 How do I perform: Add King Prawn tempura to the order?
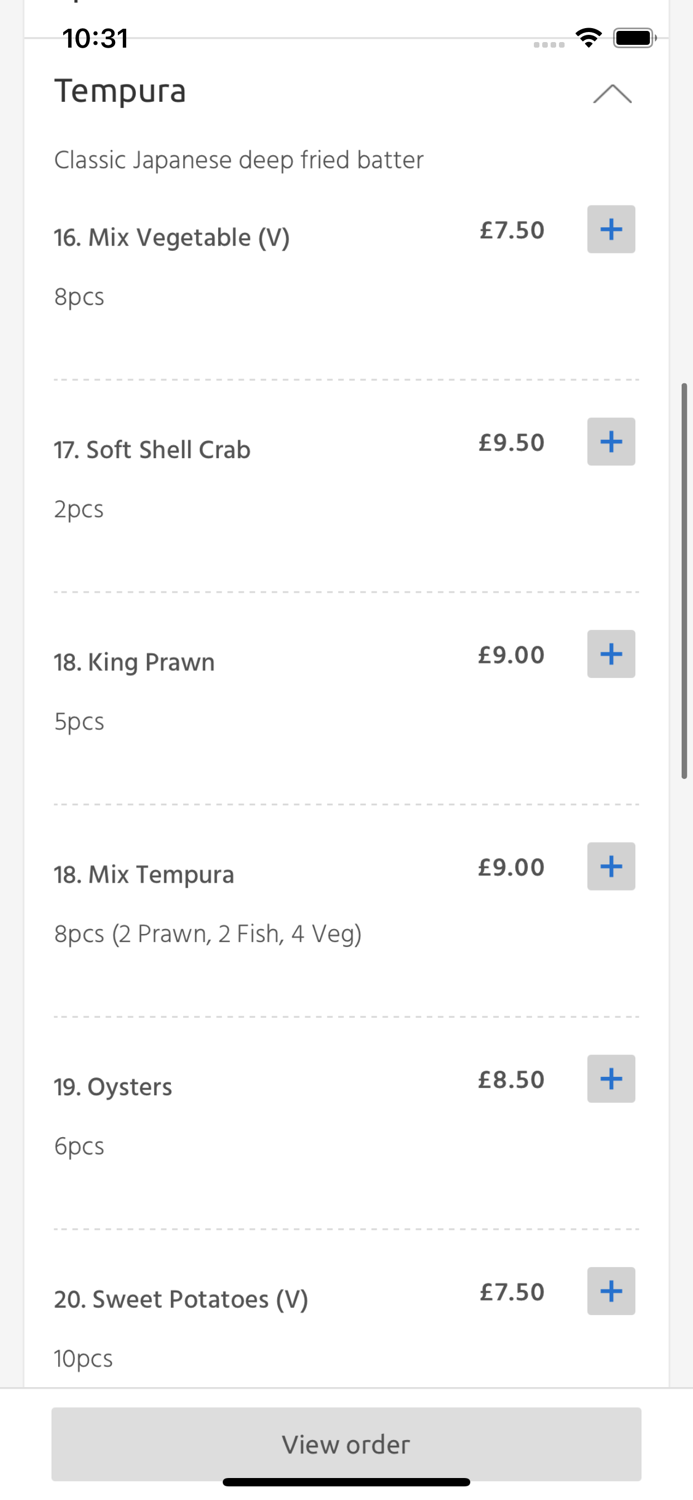point(610,654)
